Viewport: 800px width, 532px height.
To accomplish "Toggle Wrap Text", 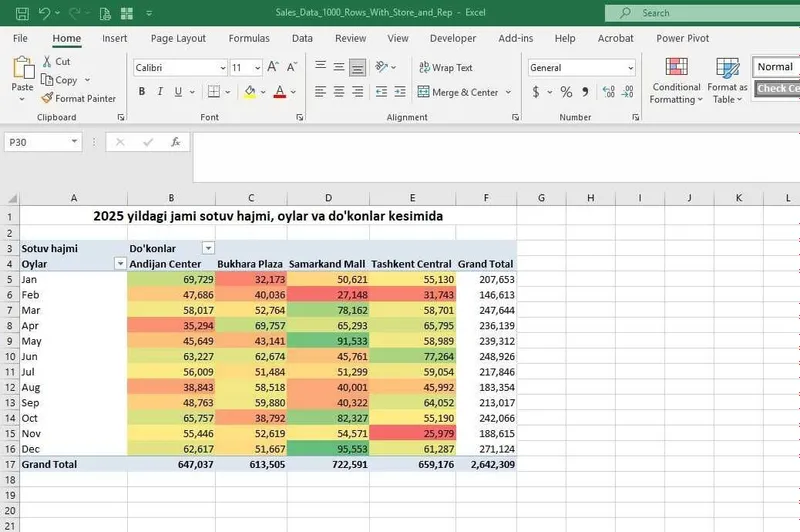I will coord(445,67).
